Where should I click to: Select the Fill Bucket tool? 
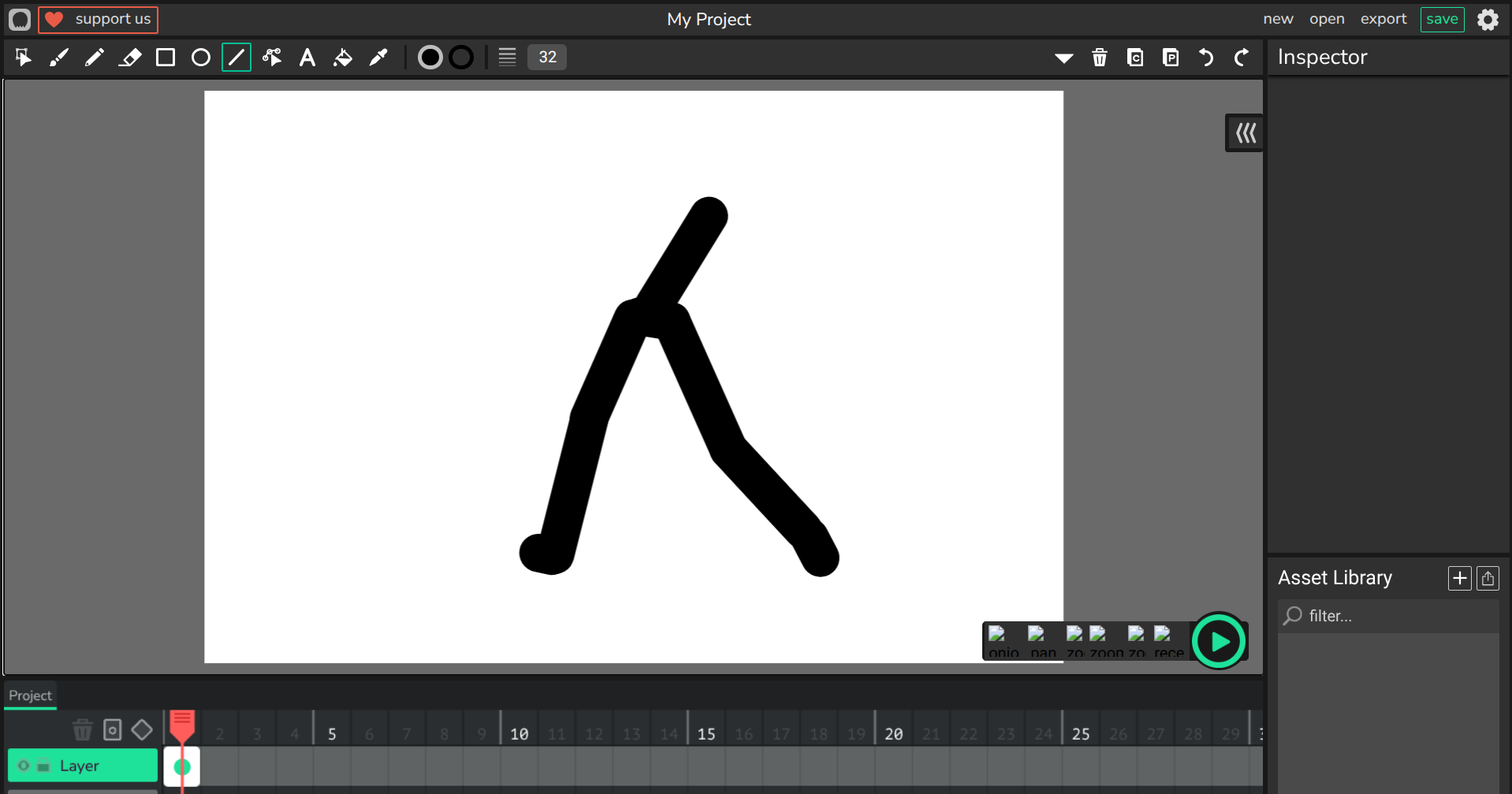(x=343, y=58)
